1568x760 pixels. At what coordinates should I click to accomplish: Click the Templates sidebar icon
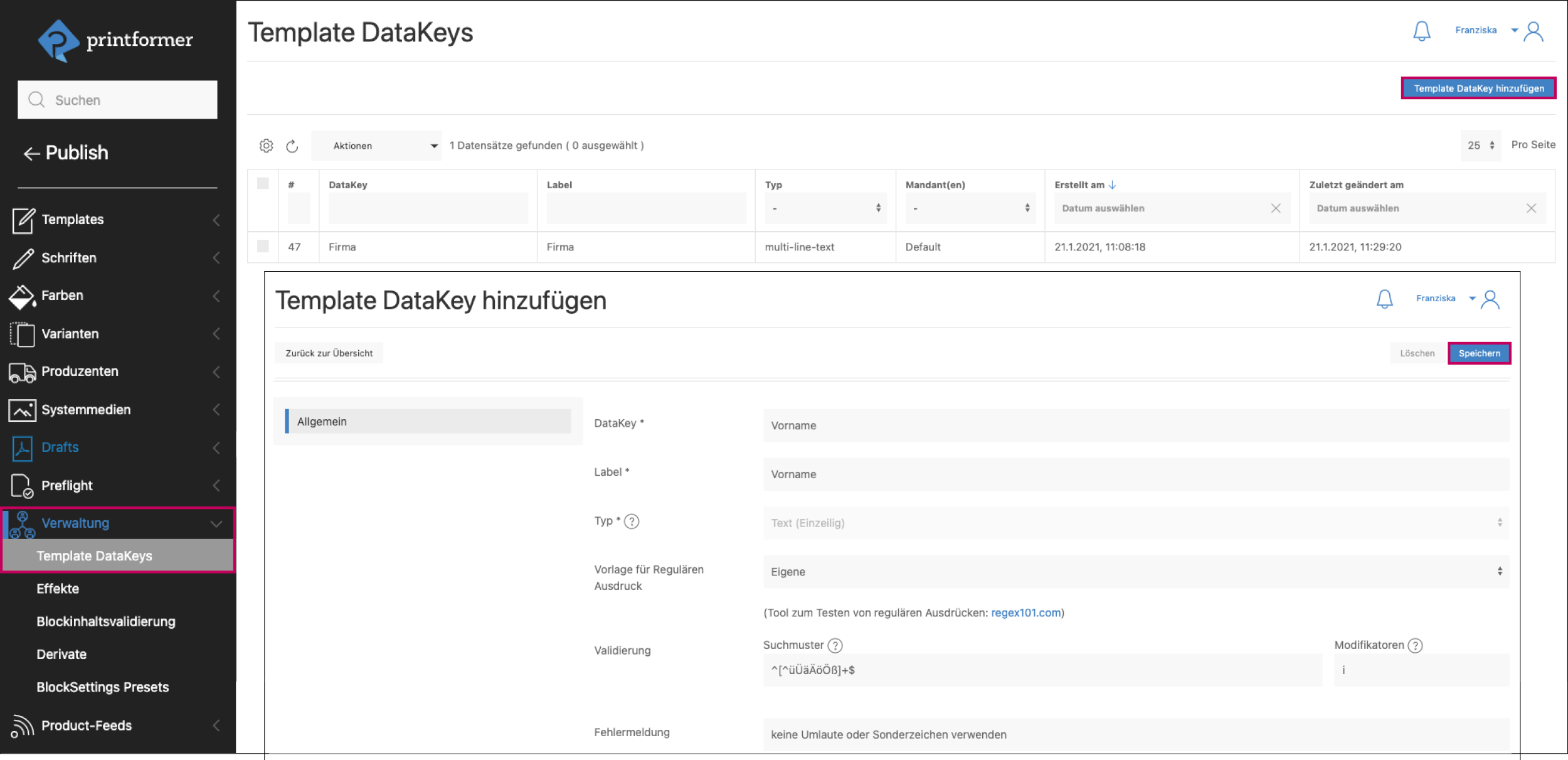[x=23, y=220]
